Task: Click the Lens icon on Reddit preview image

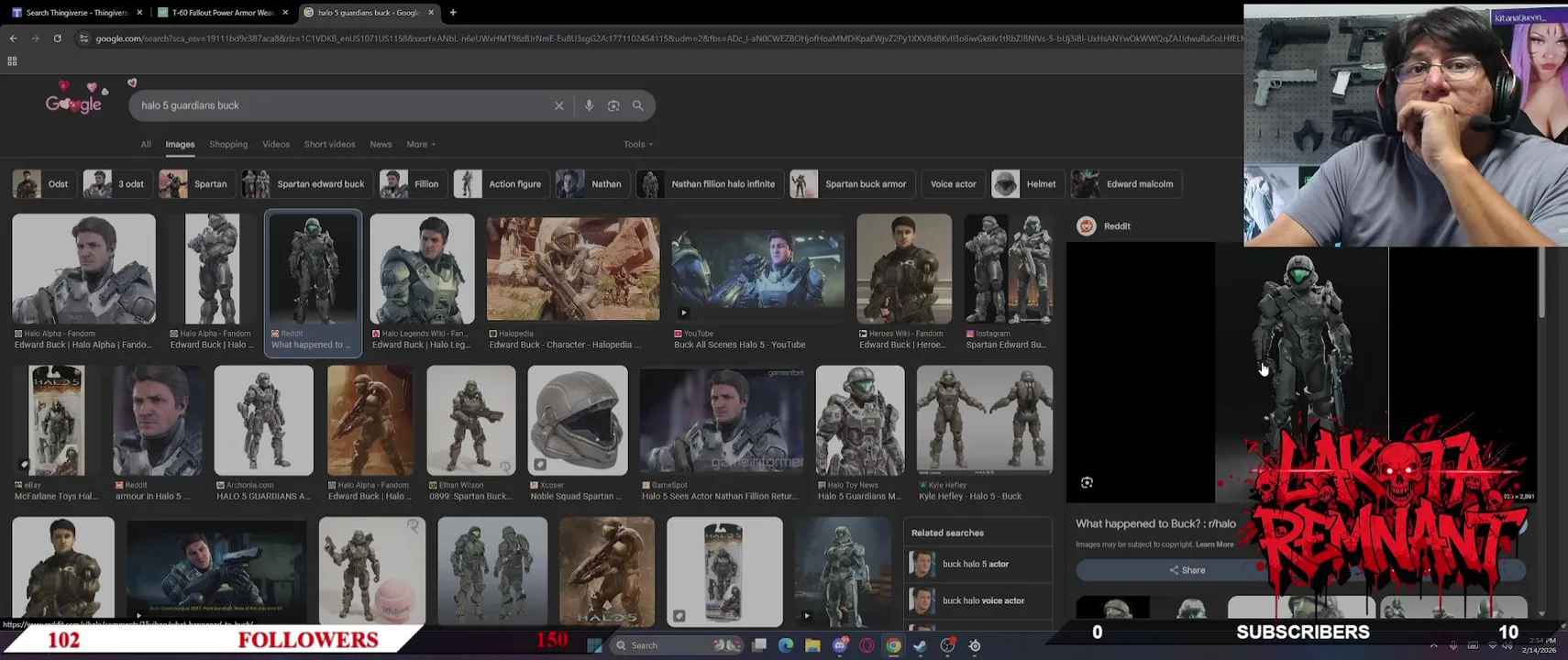Action: pos(1087,482)
